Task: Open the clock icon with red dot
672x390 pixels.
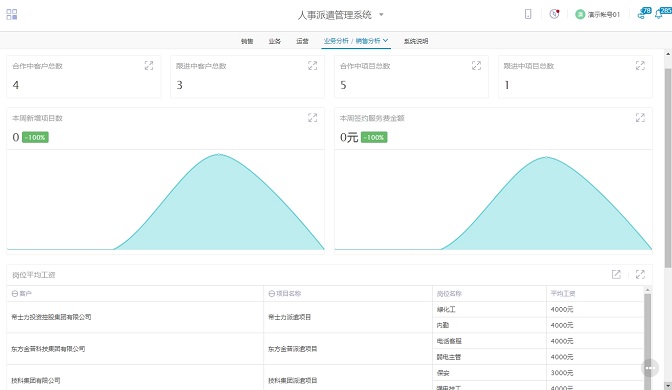Action: pyautogui.click(x=554, y=14)
